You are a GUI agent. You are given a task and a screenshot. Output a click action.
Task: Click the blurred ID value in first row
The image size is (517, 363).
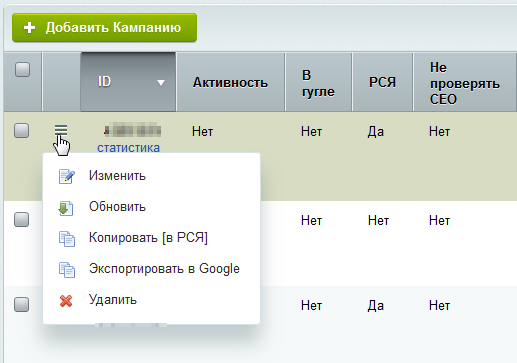point(132,130)
